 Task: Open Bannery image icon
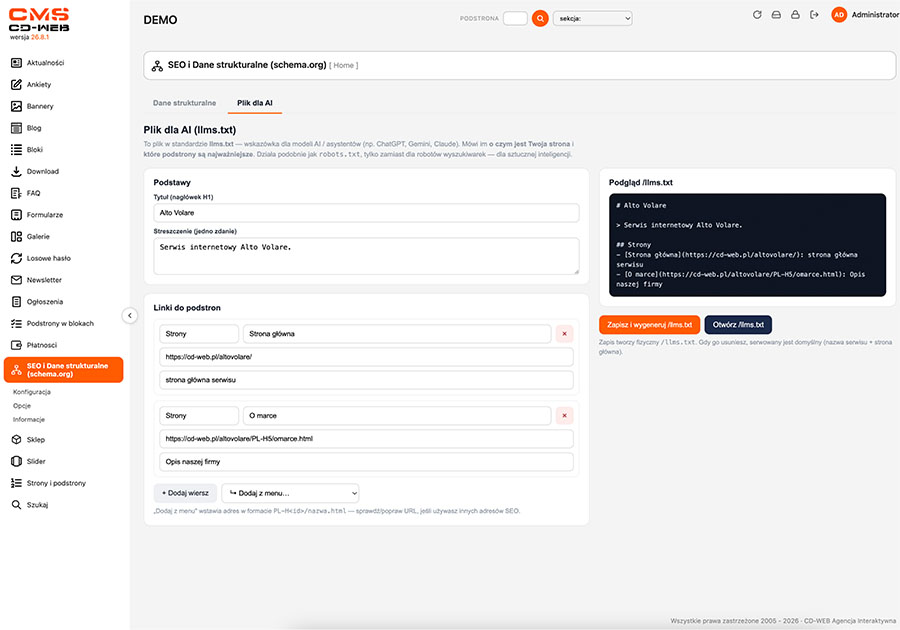tap(16, 106)
